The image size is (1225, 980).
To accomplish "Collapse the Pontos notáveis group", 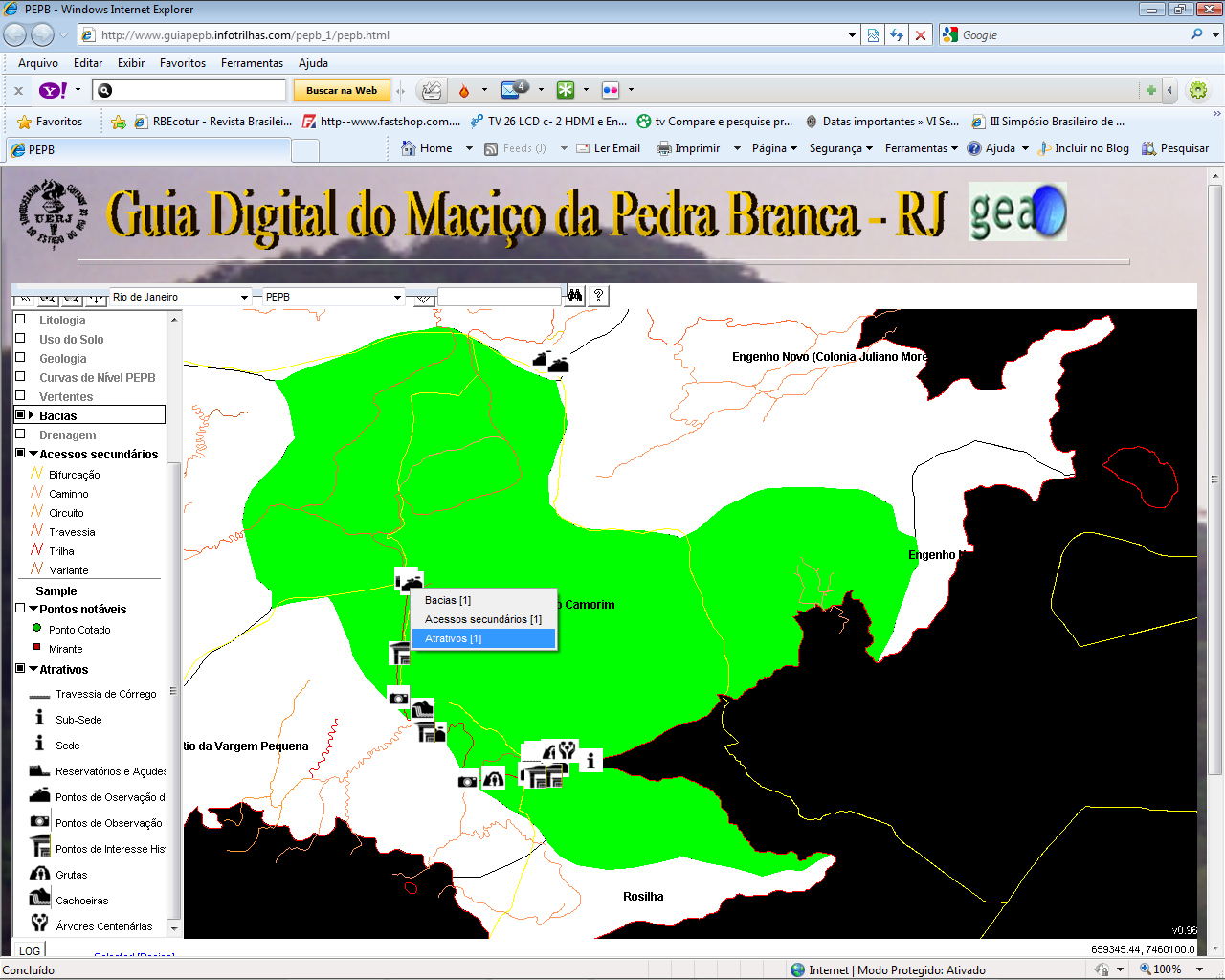I will coord(33,609).
